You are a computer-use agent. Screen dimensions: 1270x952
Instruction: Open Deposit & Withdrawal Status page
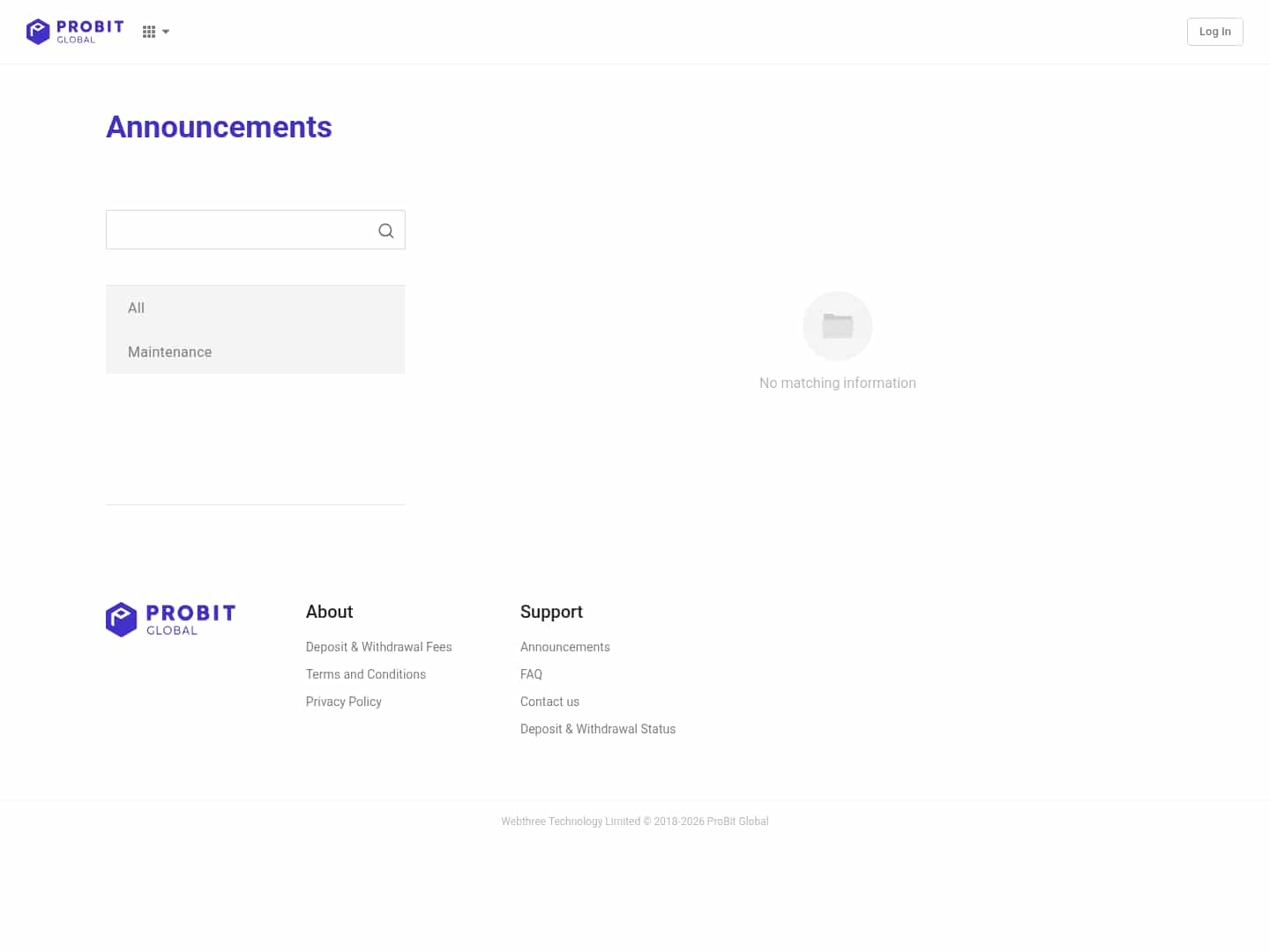click(x=598, y=729)
